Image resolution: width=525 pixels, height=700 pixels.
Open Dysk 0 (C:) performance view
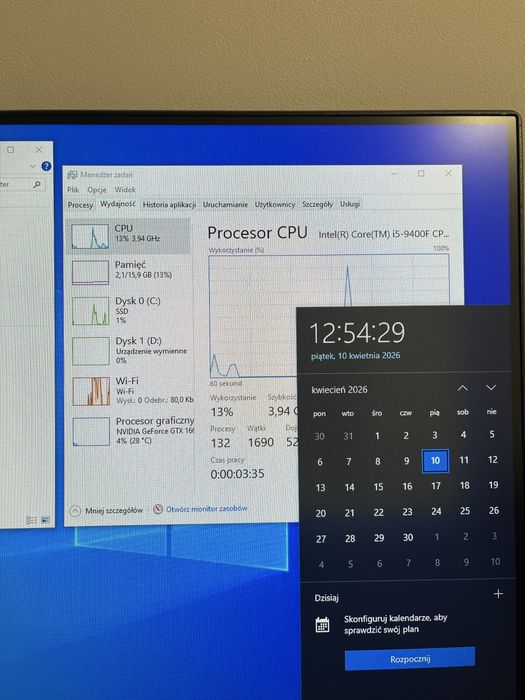[129, 310]
